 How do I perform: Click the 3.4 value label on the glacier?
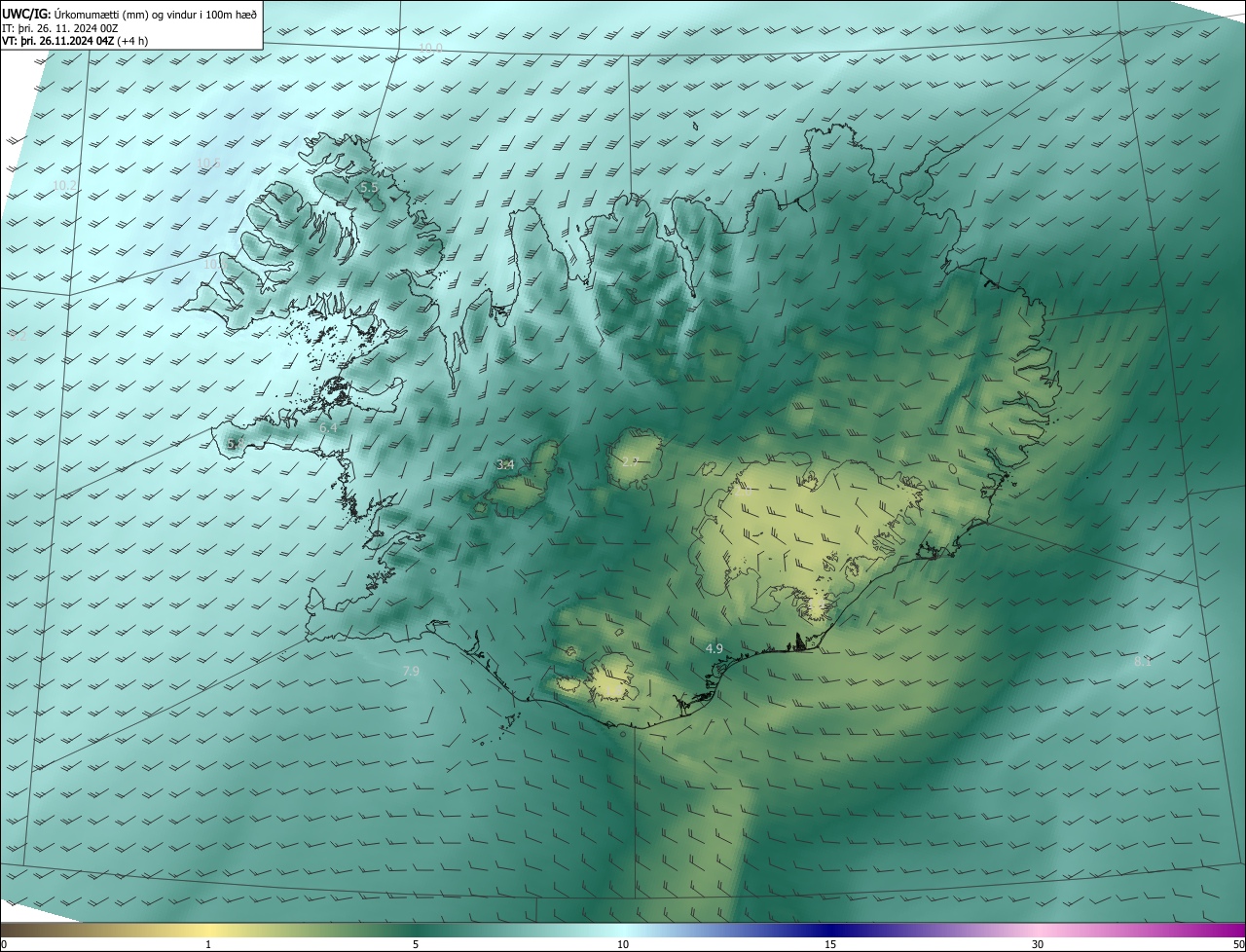coord(505,465)
